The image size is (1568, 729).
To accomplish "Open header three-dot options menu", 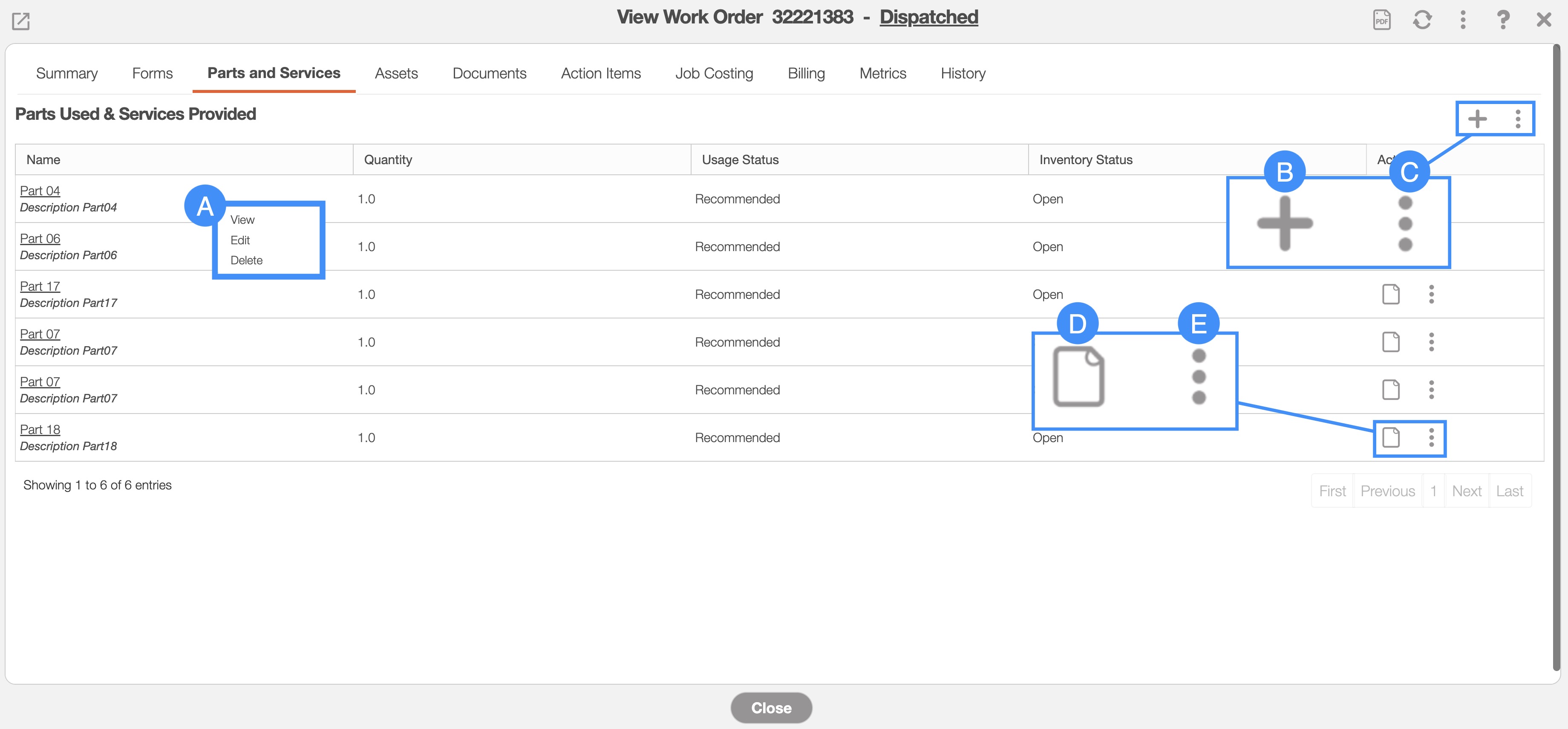I will coord(1463,20).
